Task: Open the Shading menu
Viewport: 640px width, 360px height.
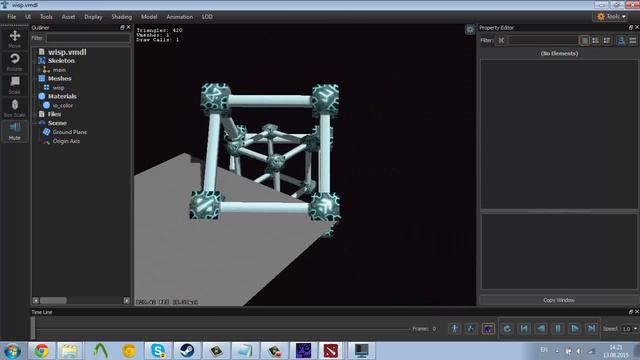Action: tap(122, 17)
